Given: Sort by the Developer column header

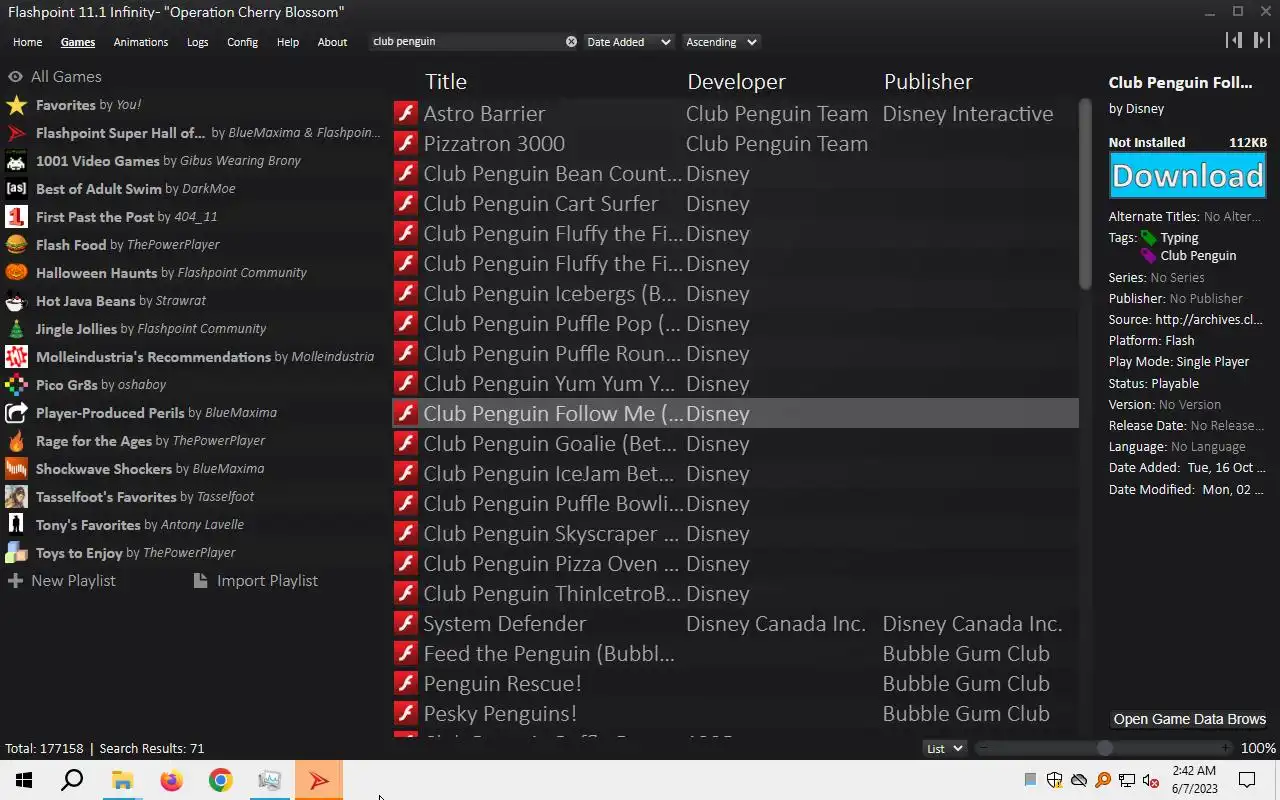Looking at the screenshot, I should [737, 82].
